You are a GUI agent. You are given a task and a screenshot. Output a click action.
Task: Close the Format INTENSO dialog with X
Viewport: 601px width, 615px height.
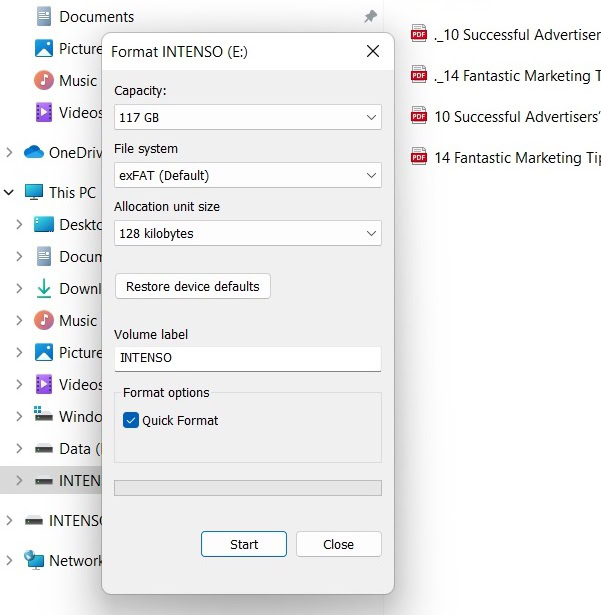coord(373,51)
